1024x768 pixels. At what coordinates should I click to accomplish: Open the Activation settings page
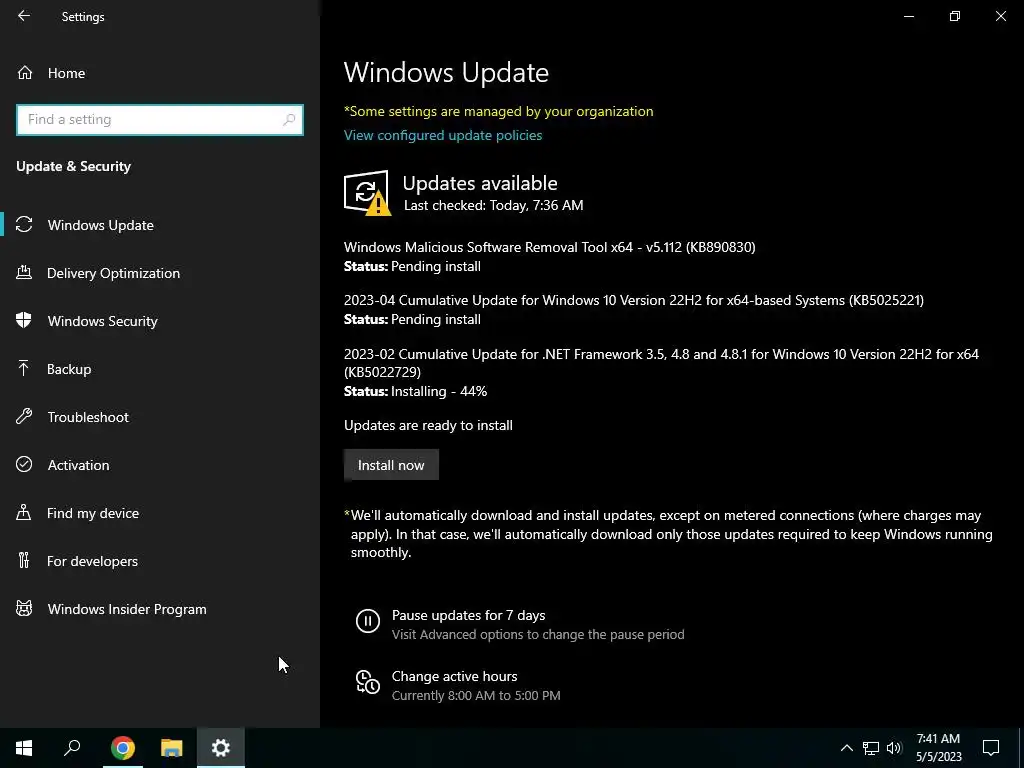click(x=160, y=464)
